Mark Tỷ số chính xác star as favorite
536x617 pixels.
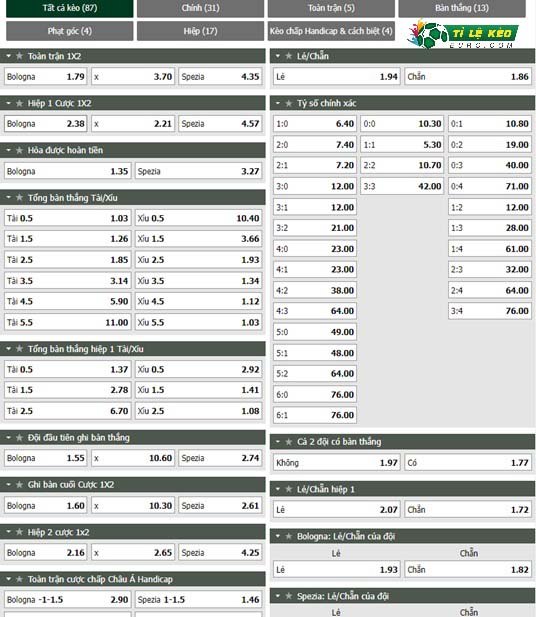[288, 103]
